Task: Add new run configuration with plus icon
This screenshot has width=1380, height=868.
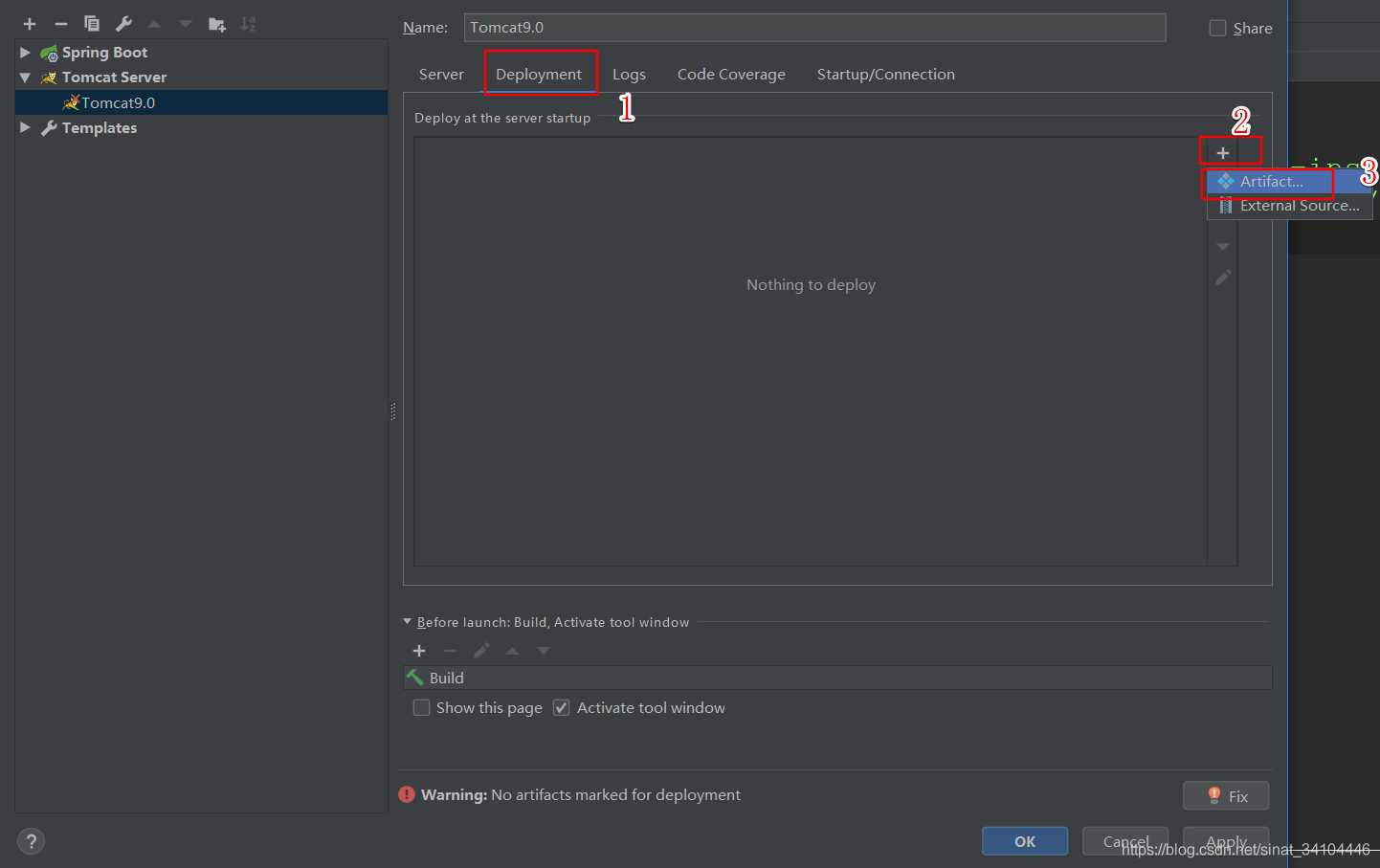Action: coord(30,24)
